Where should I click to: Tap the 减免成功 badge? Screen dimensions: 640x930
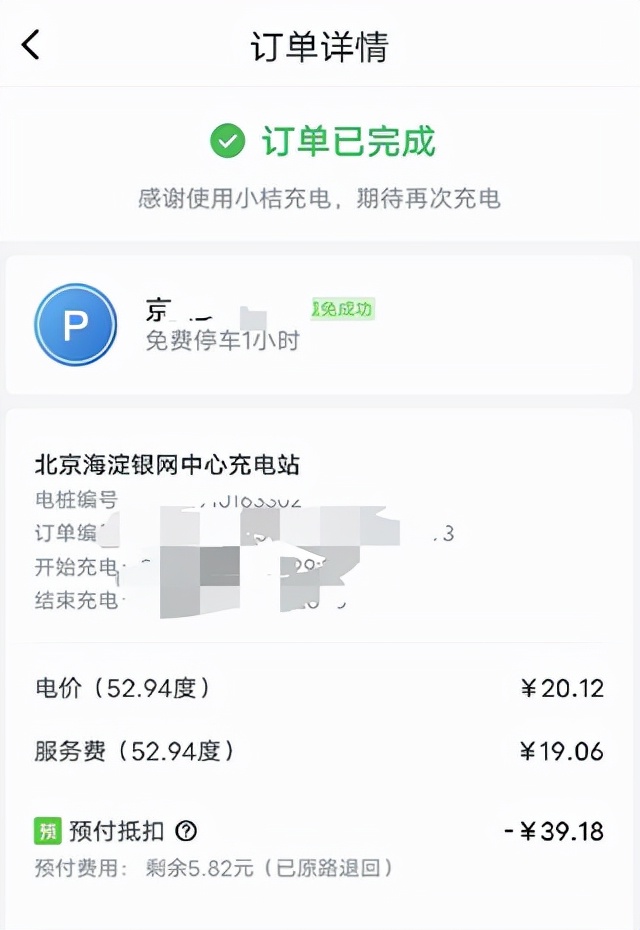(x=345, y=309)
